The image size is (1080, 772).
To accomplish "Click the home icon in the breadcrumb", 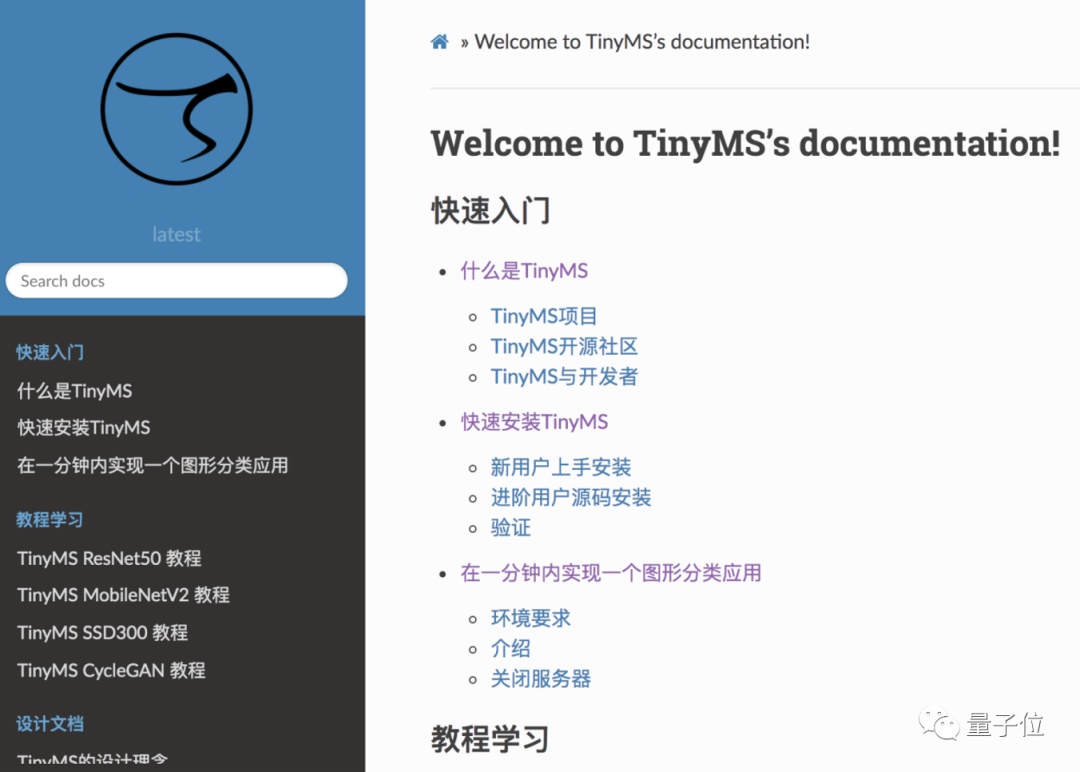I will 439,42.
